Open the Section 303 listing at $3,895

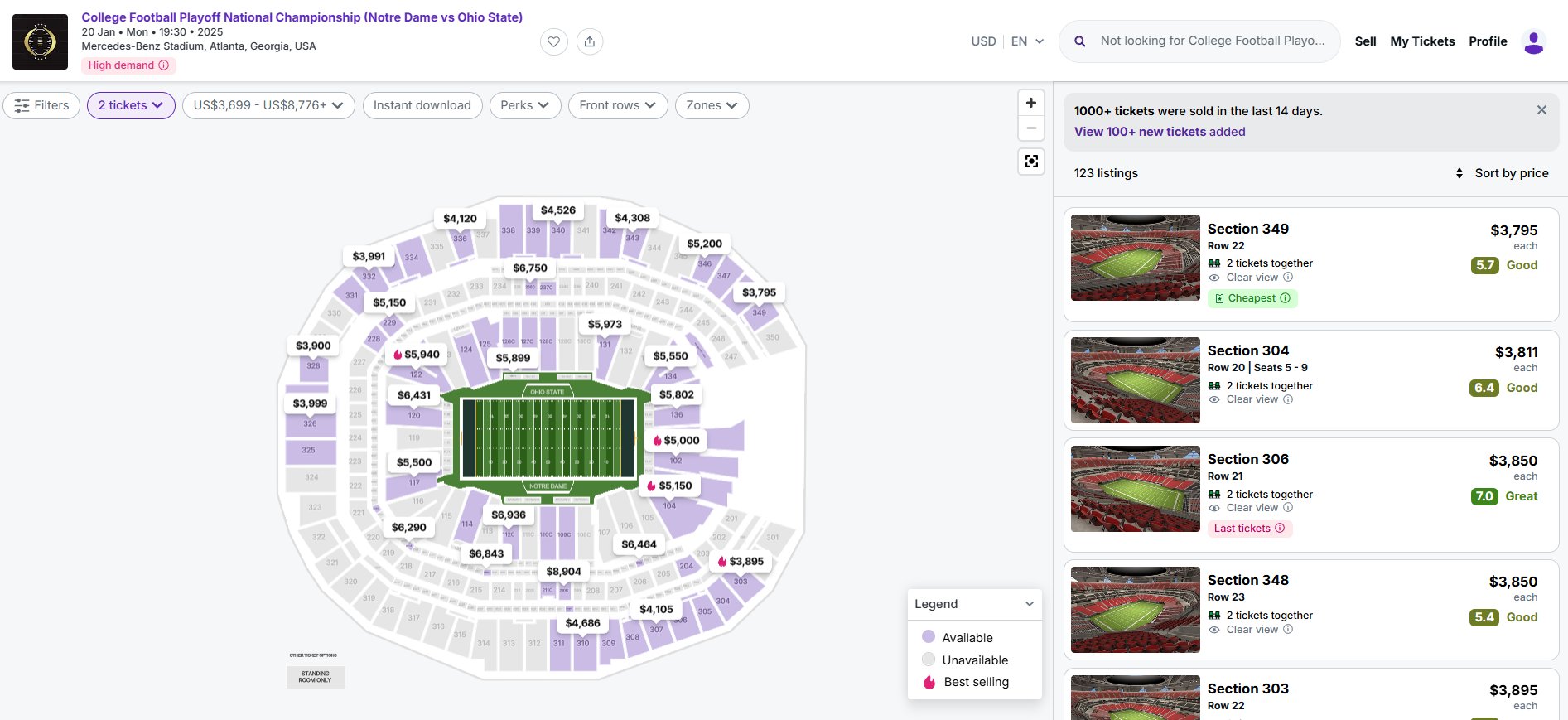(x=1311, y=694)
